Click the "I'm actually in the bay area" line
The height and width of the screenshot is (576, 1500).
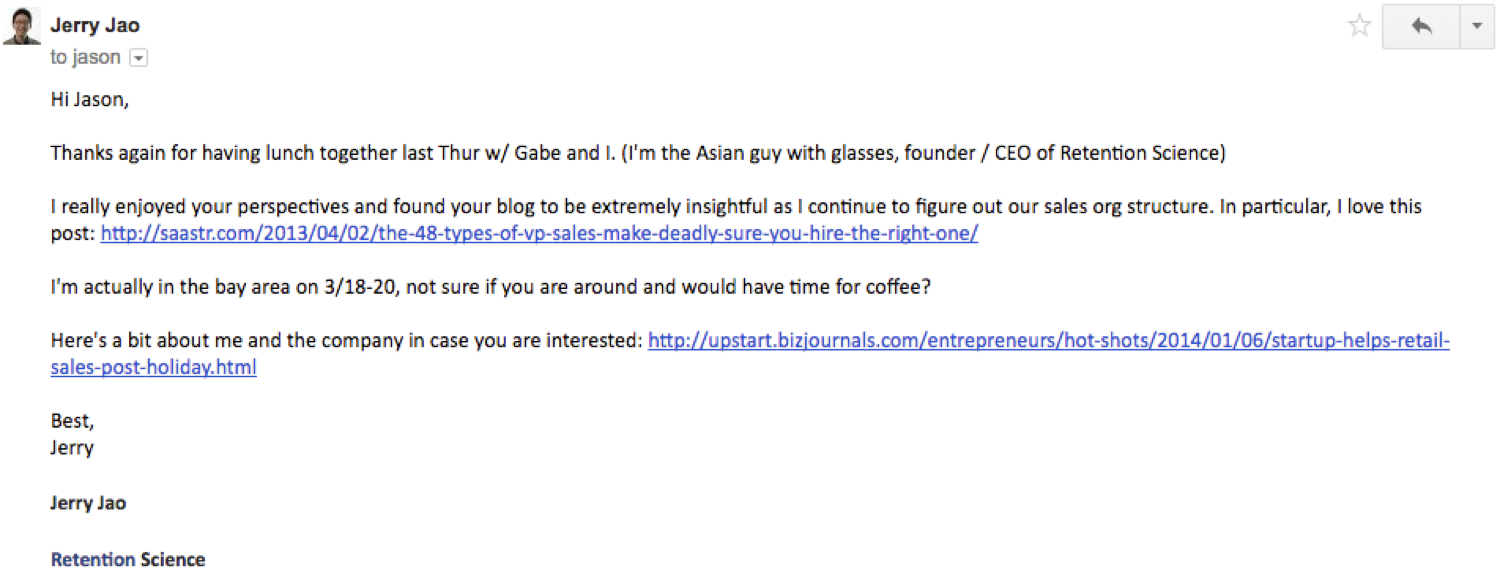pos(490,287)
